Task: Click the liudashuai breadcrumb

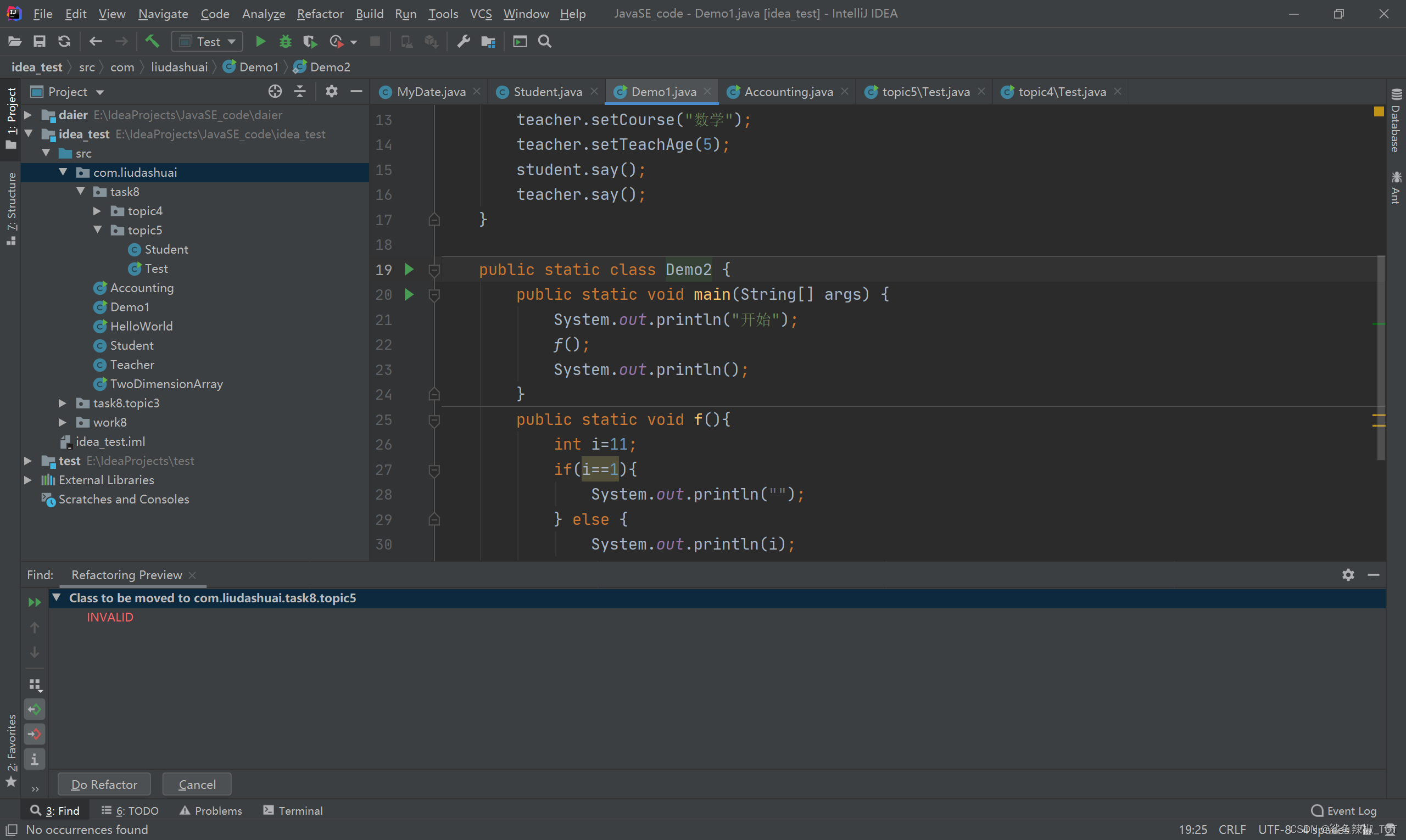Action: click(x=180, y=67)
